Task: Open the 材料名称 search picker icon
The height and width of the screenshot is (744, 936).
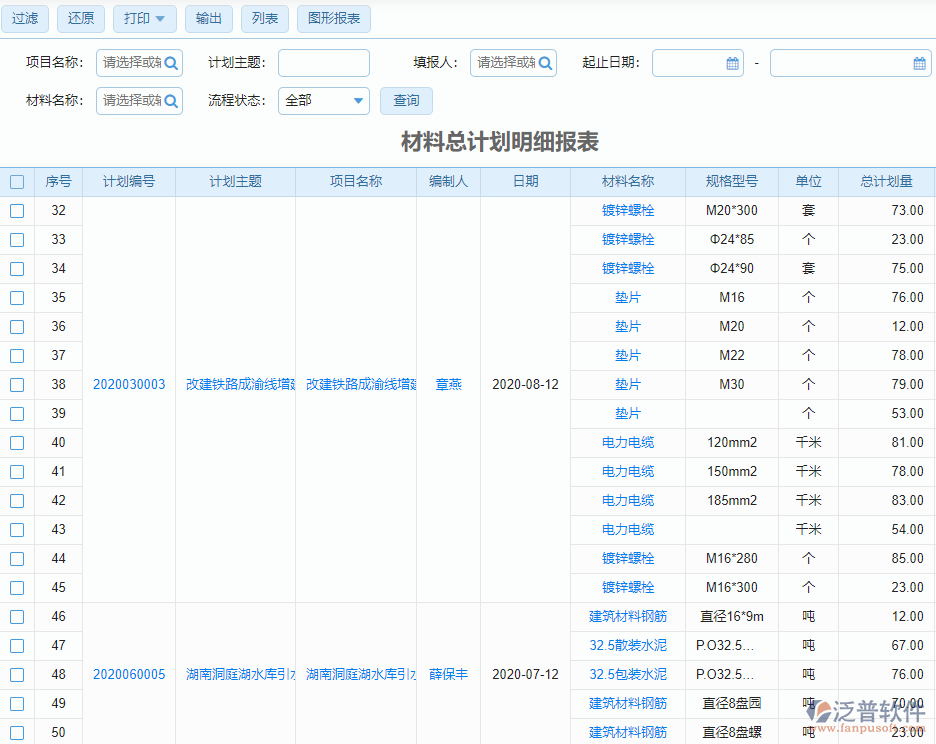Action: pos(170,100)
